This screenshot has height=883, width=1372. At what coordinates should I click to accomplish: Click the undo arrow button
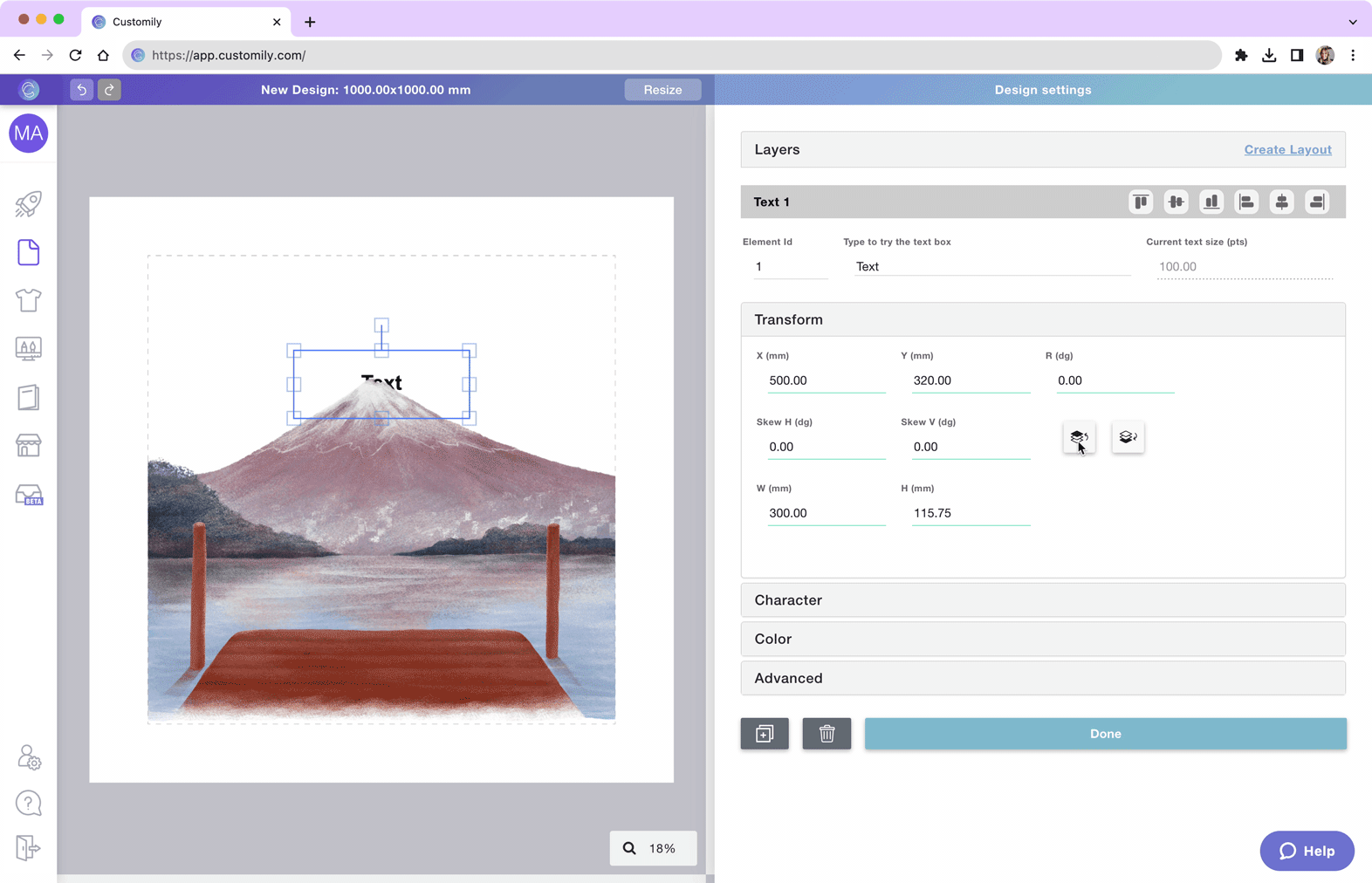(x=81, y=90)
